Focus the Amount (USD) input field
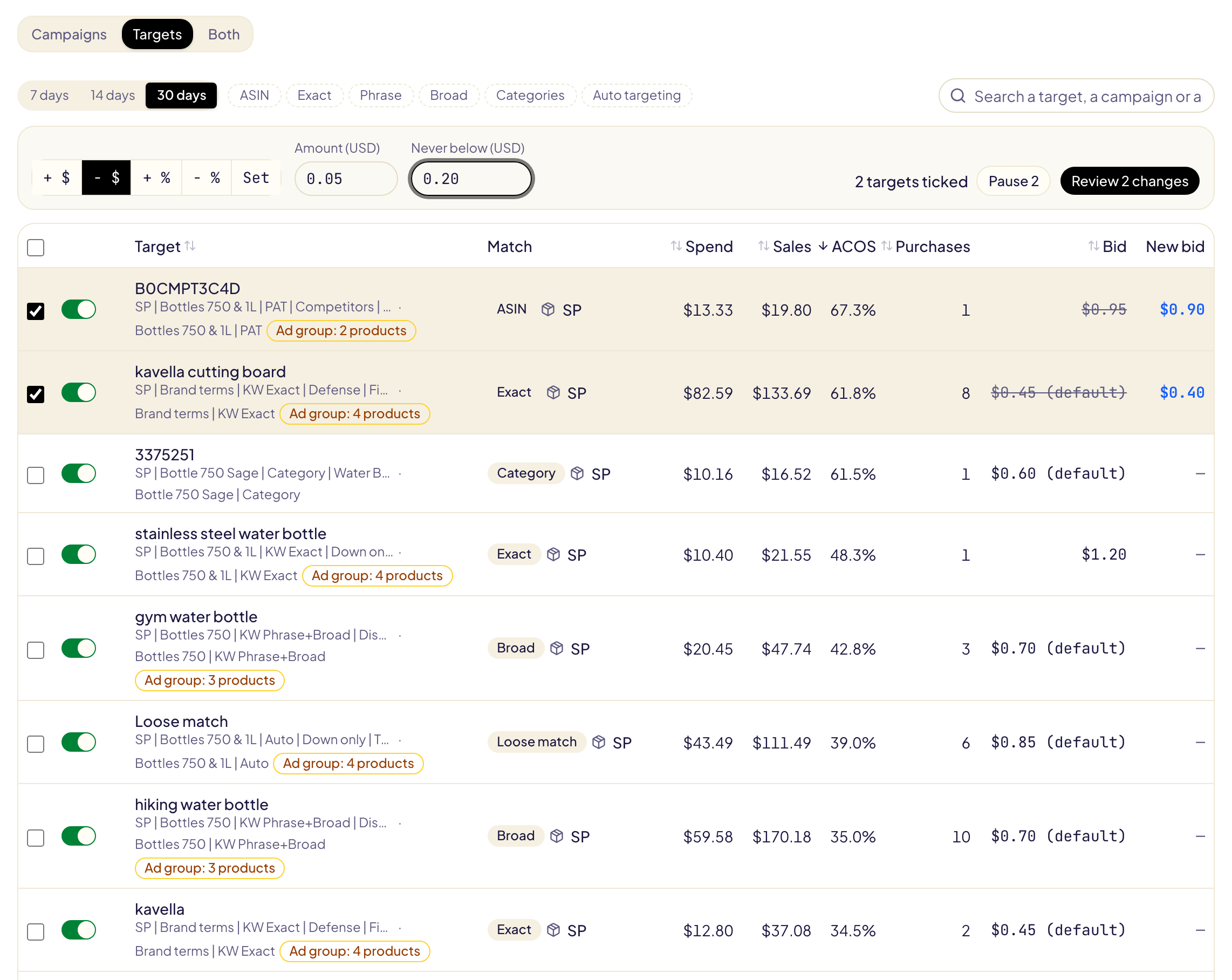Screen dimensions: 1232x980 tap(346, 179)
